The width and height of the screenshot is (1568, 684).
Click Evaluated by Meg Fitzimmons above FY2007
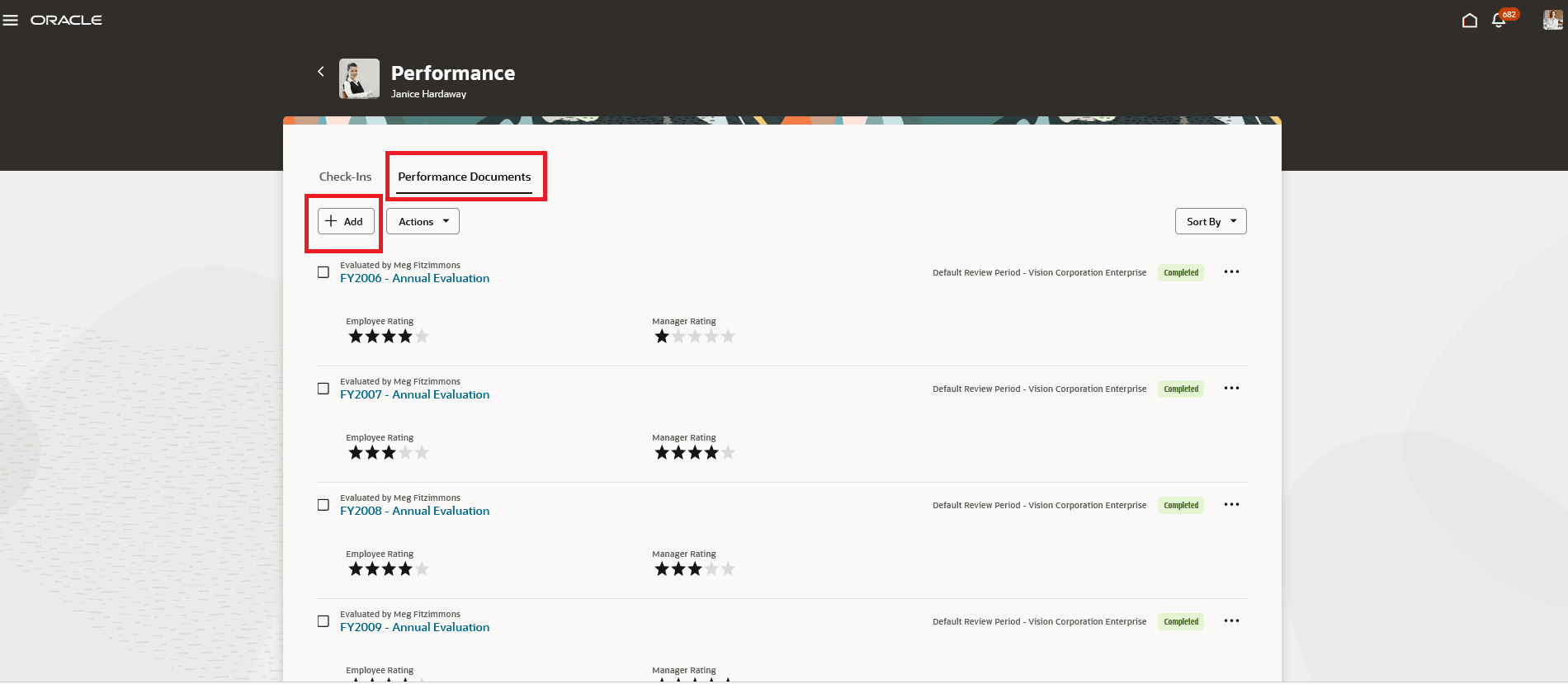point(400,382)
